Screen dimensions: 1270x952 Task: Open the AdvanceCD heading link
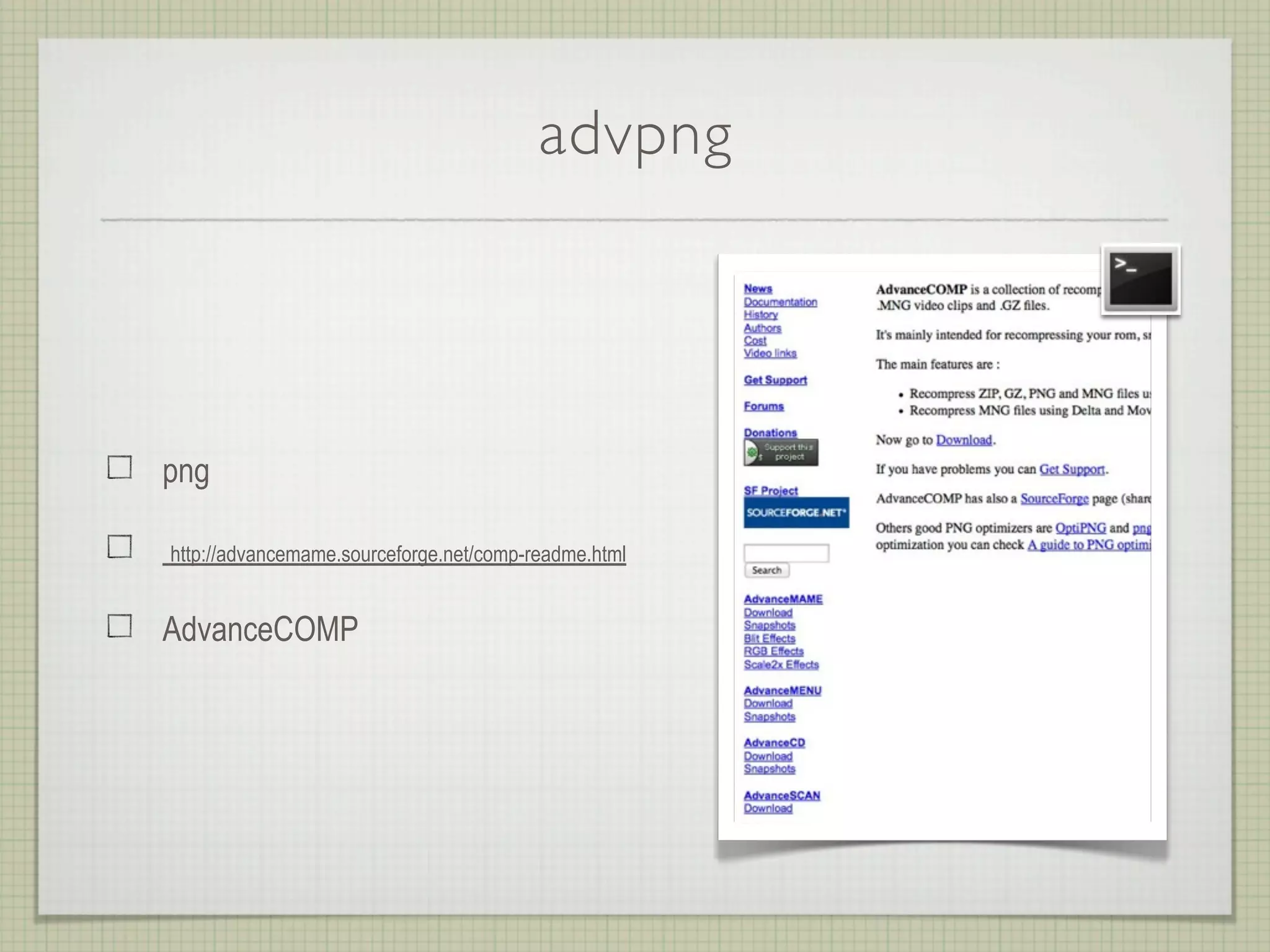(774, 743)
